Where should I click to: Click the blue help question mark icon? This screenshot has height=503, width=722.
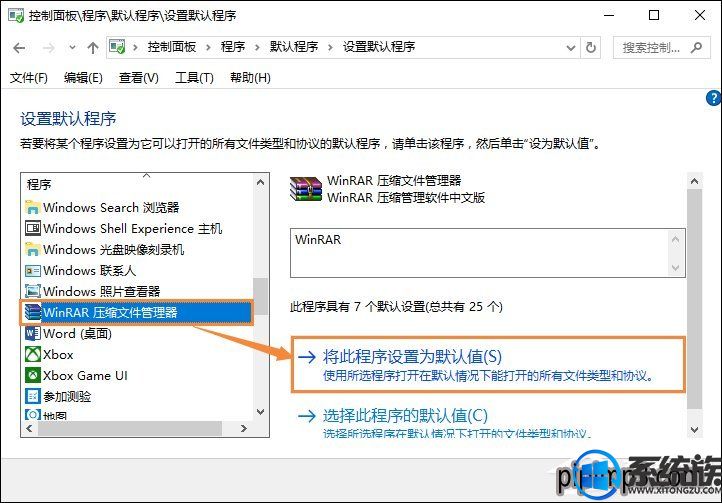coord(714,98)
